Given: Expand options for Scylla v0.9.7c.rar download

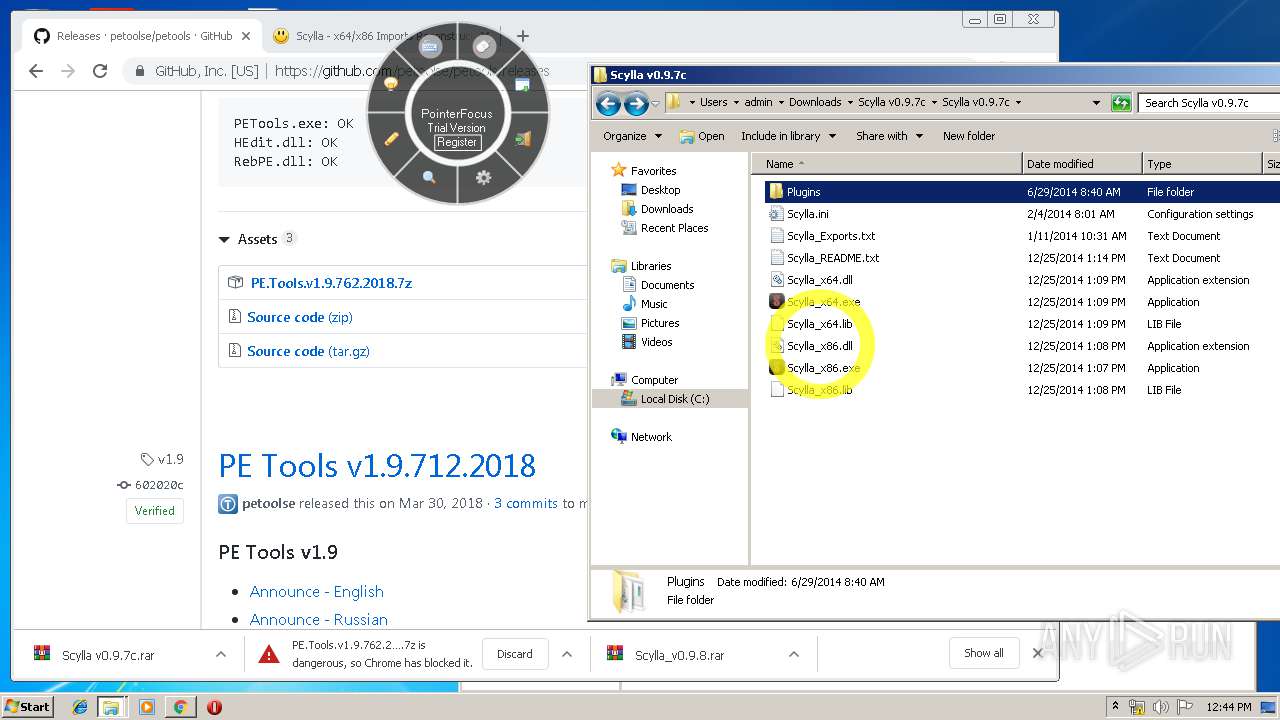Looking at the screenshot, I should point(220,654).
